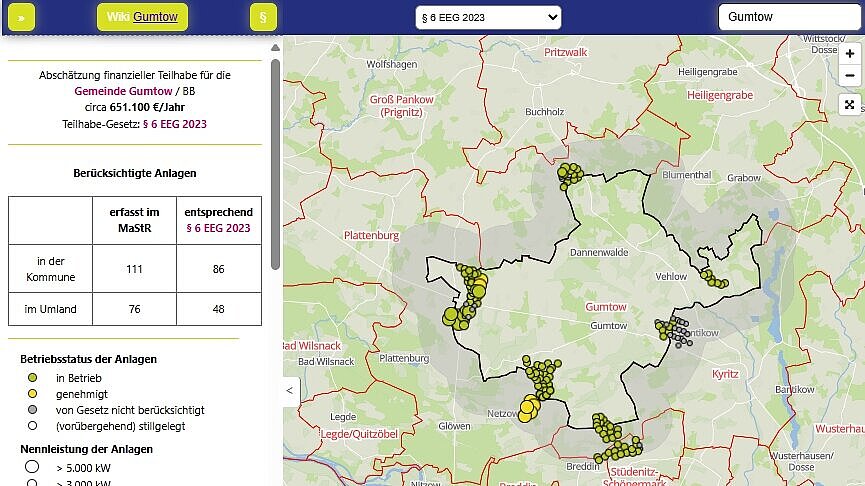Click the paragraph symbol (§) header button
This screenshot has width=865, height=486.
pyautogui.click(x=262, y=17)
